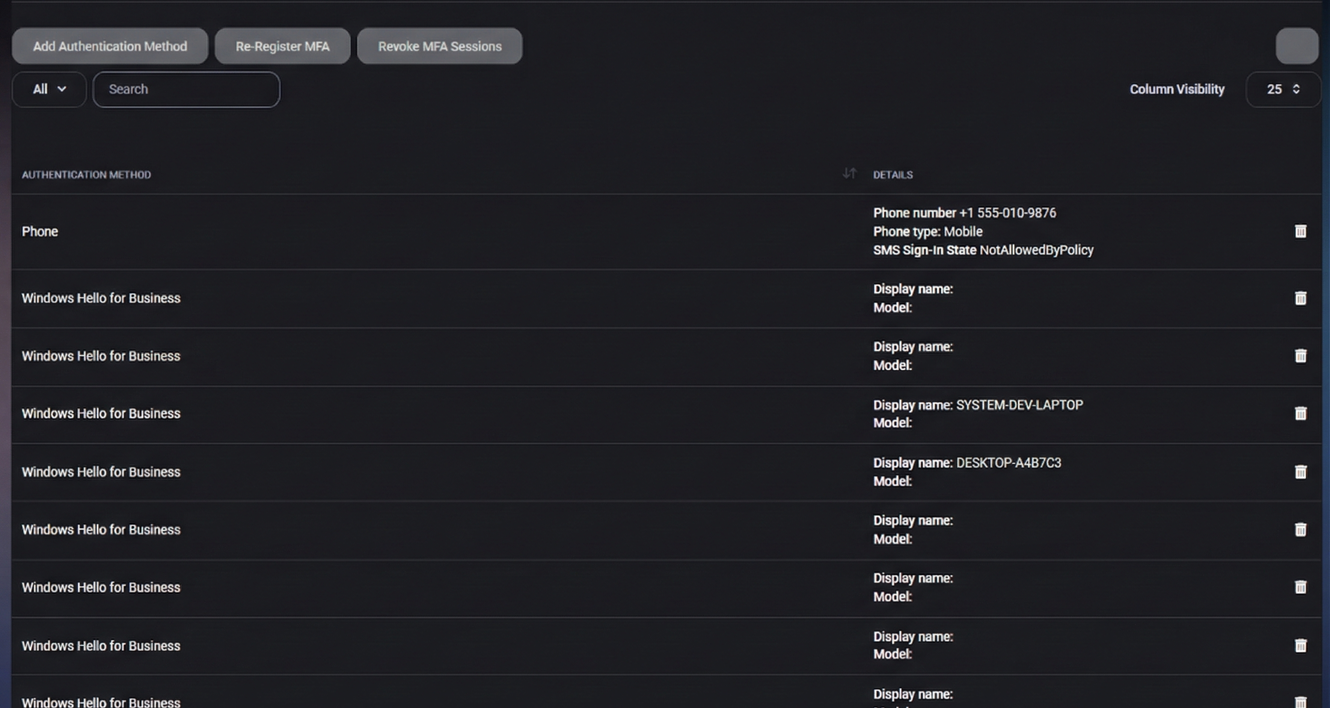The image size is (1330, 708).
Task: Remove the first Windows Hello for Business method
Action: tap(1300, 297)
